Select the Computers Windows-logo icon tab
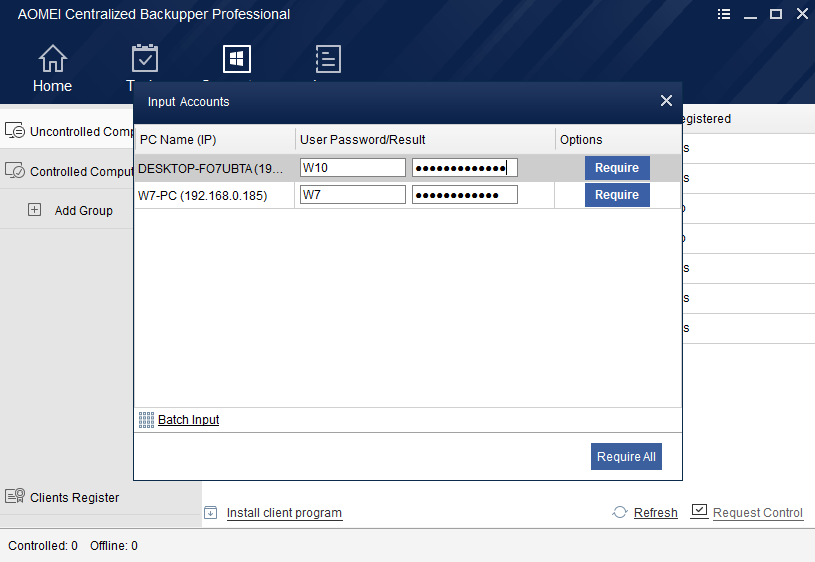 pyautogui.click(x=236, y=59)
